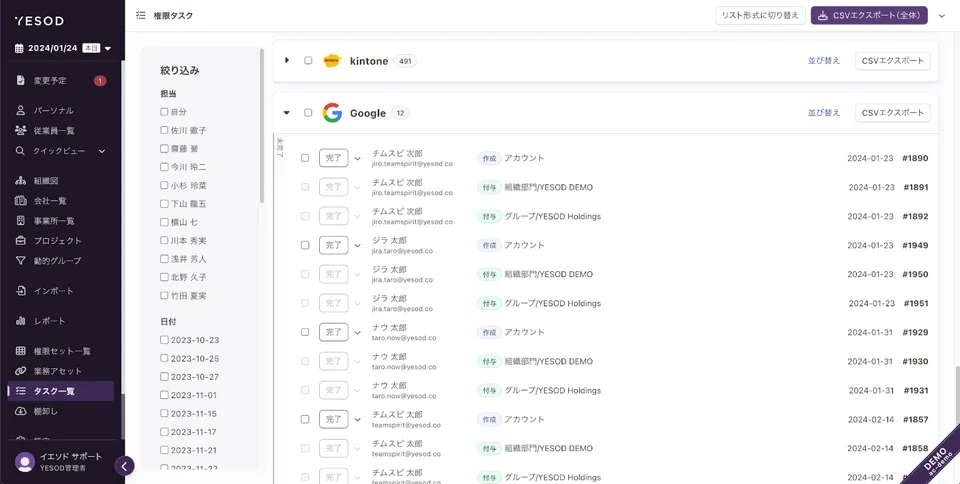Click the Google logo icon
Viewport: 960px width, 484px height.
tap(332, 113)
